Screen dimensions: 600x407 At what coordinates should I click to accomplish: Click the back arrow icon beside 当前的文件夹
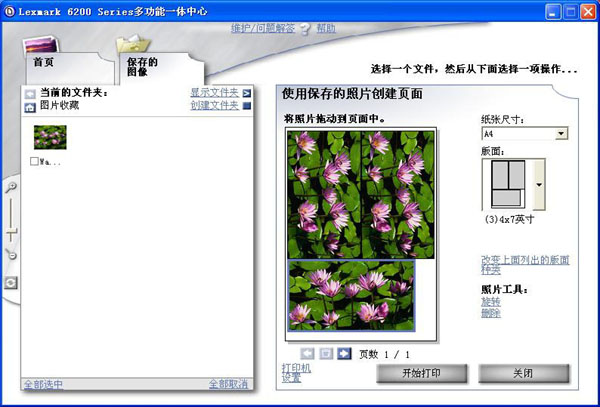(30, 93)
